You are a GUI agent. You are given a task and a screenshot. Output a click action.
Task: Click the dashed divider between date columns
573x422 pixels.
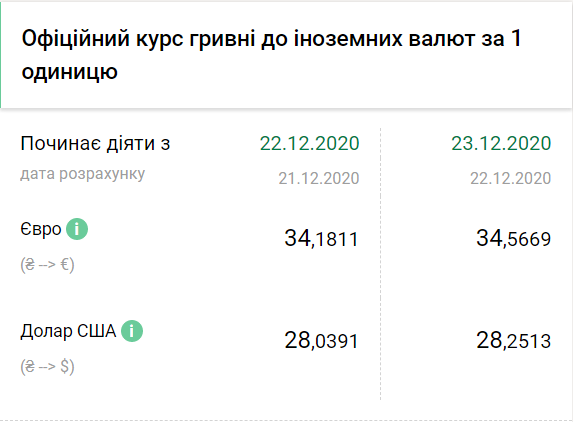[380, 264]
